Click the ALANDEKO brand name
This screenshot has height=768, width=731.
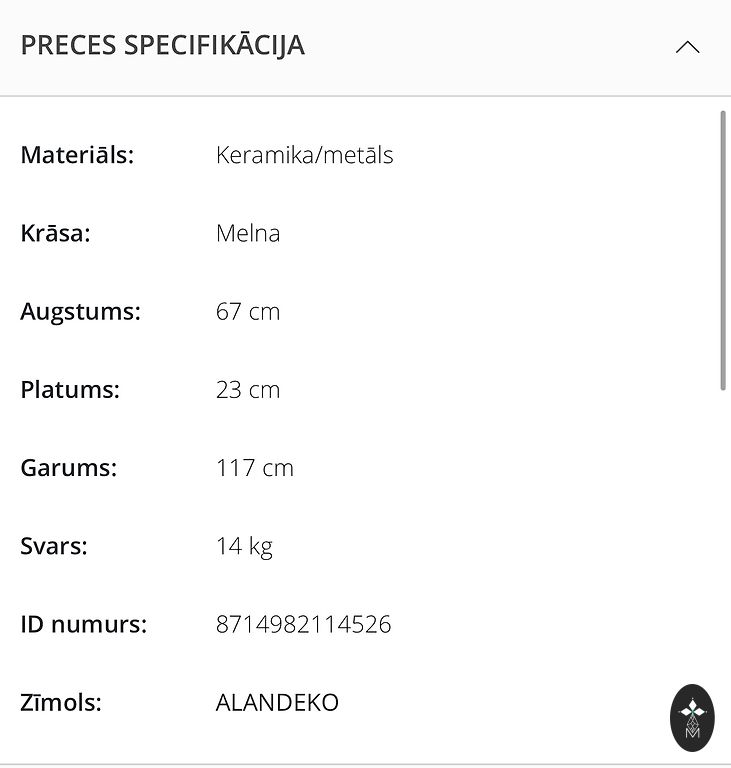click(x=277, y=702)
